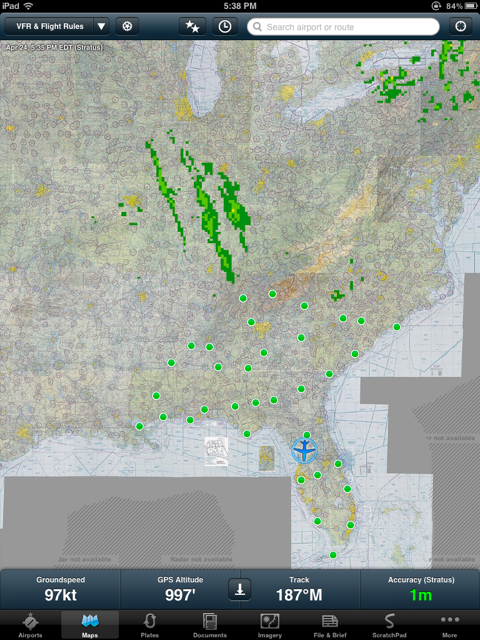Open the More menu
The height and width of the screenshot is (640, 480).
coord(449,625)
